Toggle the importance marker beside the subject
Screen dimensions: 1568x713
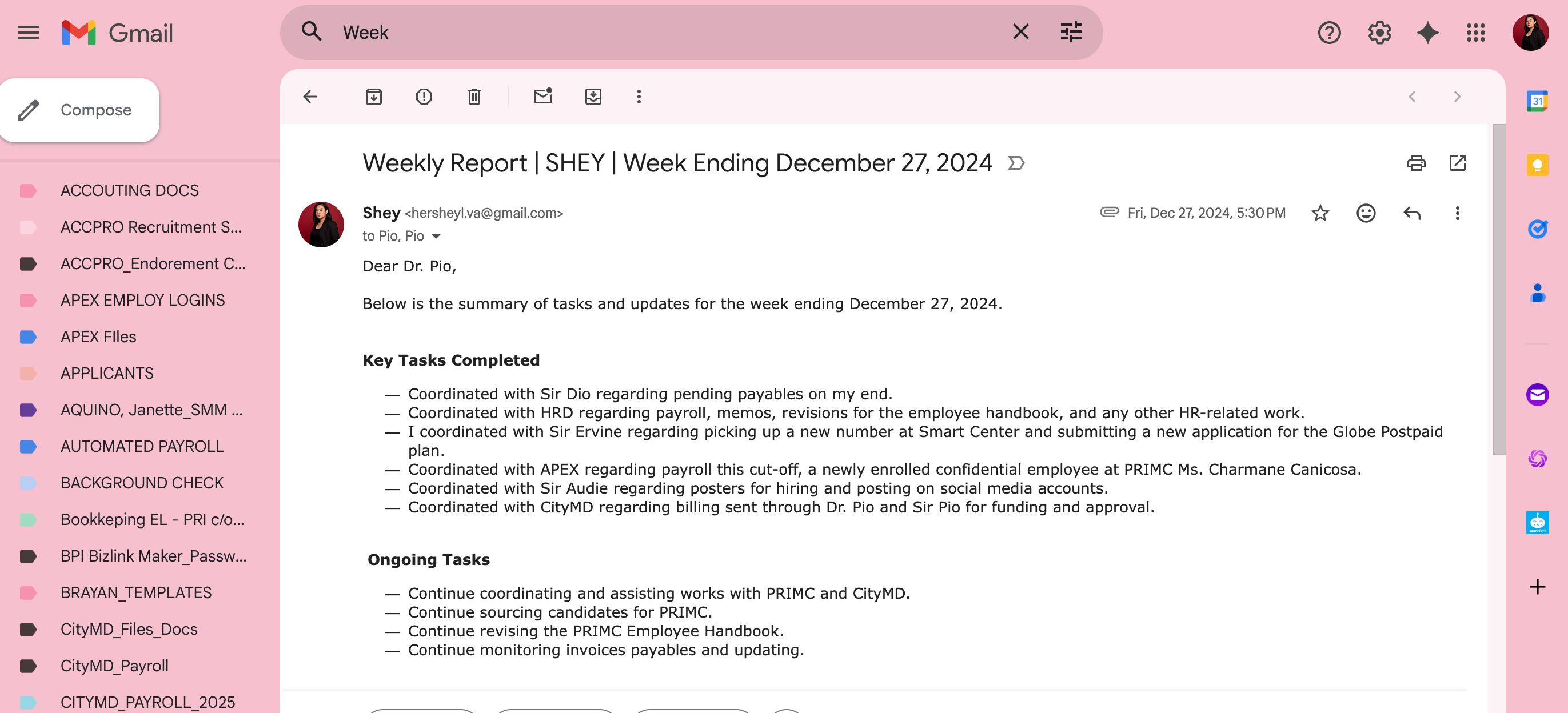[1016, 163]
